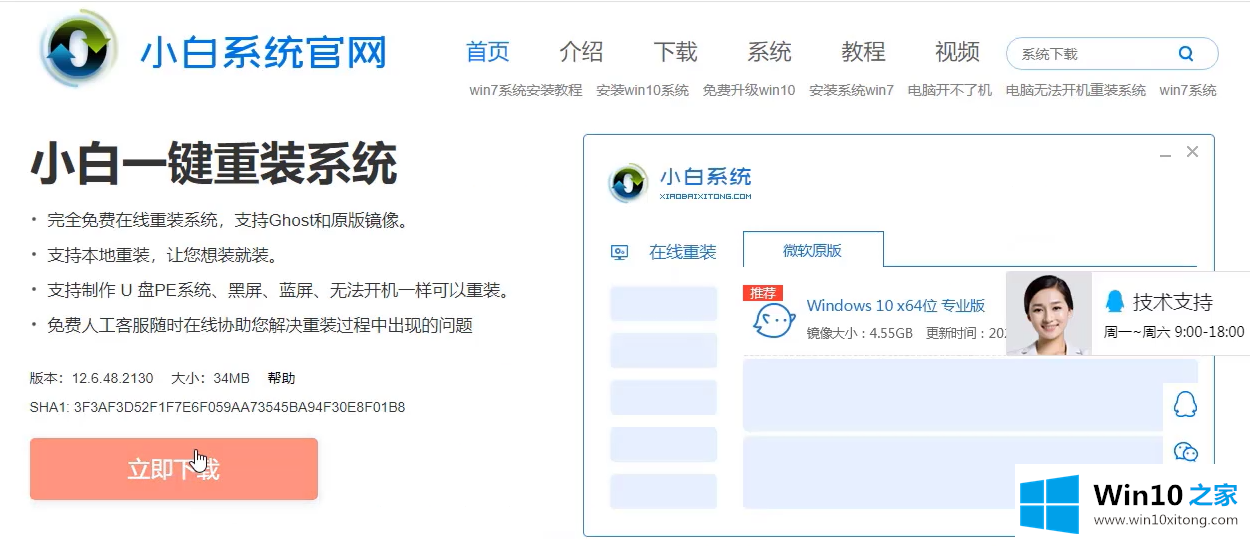The width and height of the screenshot is (1250, 546).
Task: Click the Windows 10 x64位 专业版 title
Action: click(x=896, y=305)
